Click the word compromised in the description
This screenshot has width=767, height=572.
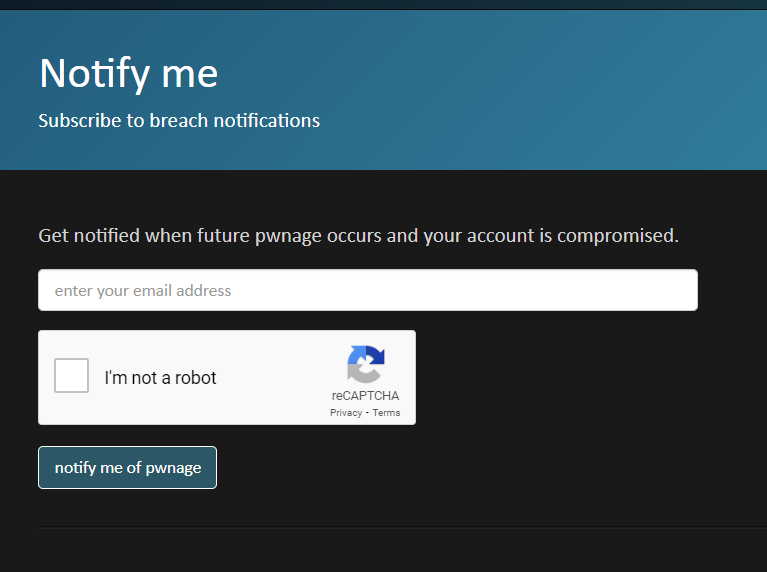(618, 236)
